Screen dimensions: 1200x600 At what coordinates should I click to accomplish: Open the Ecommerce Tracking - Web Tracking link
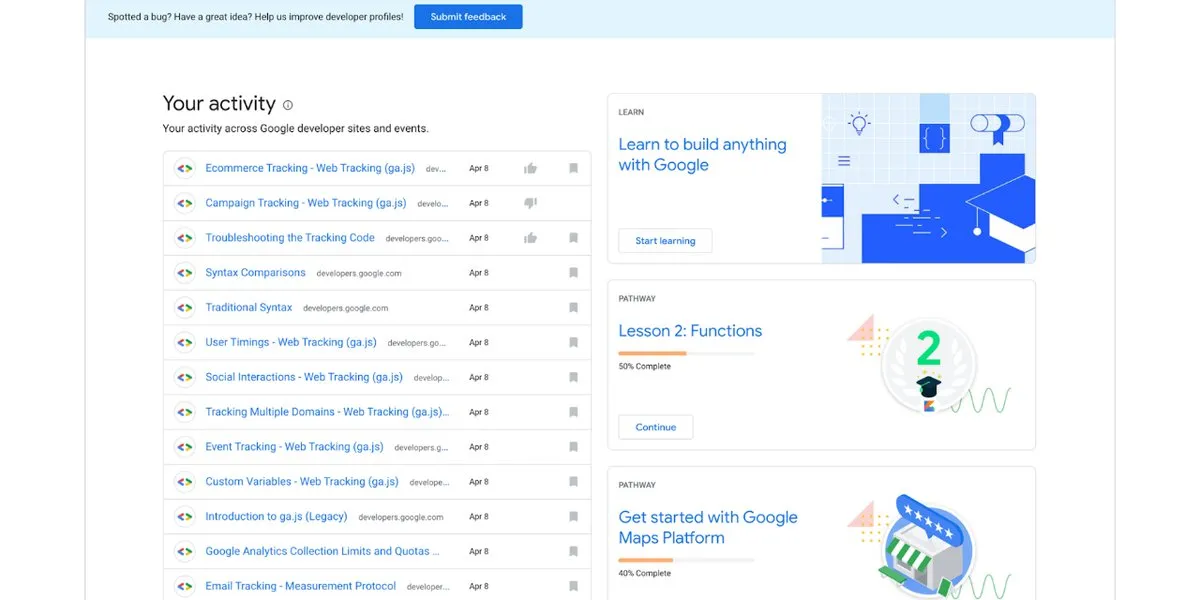pyautogui.click(x=312, y=168)
